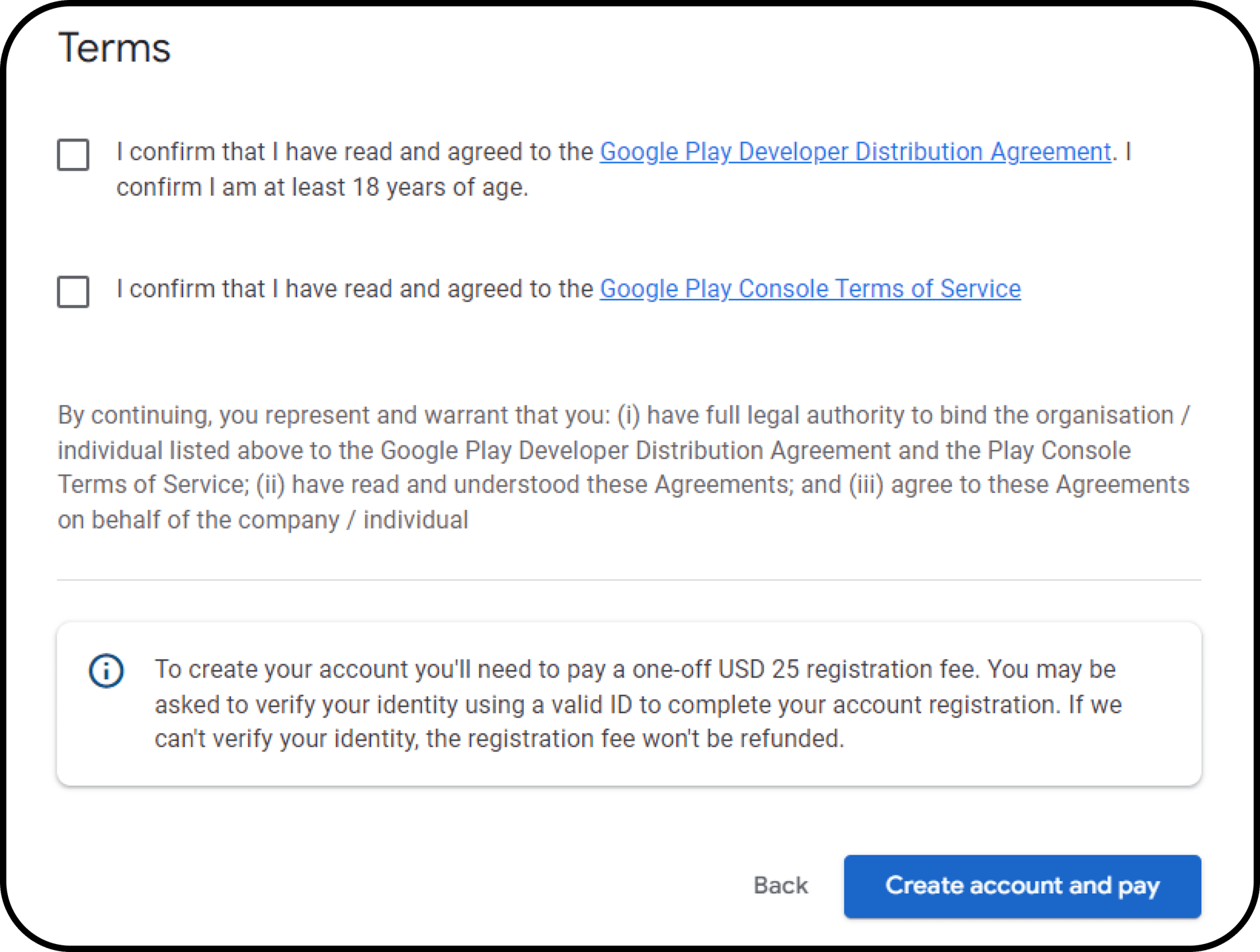Click the Terms page heading
This screenshot has width=1260, height=952.
[x=114, y=46]
